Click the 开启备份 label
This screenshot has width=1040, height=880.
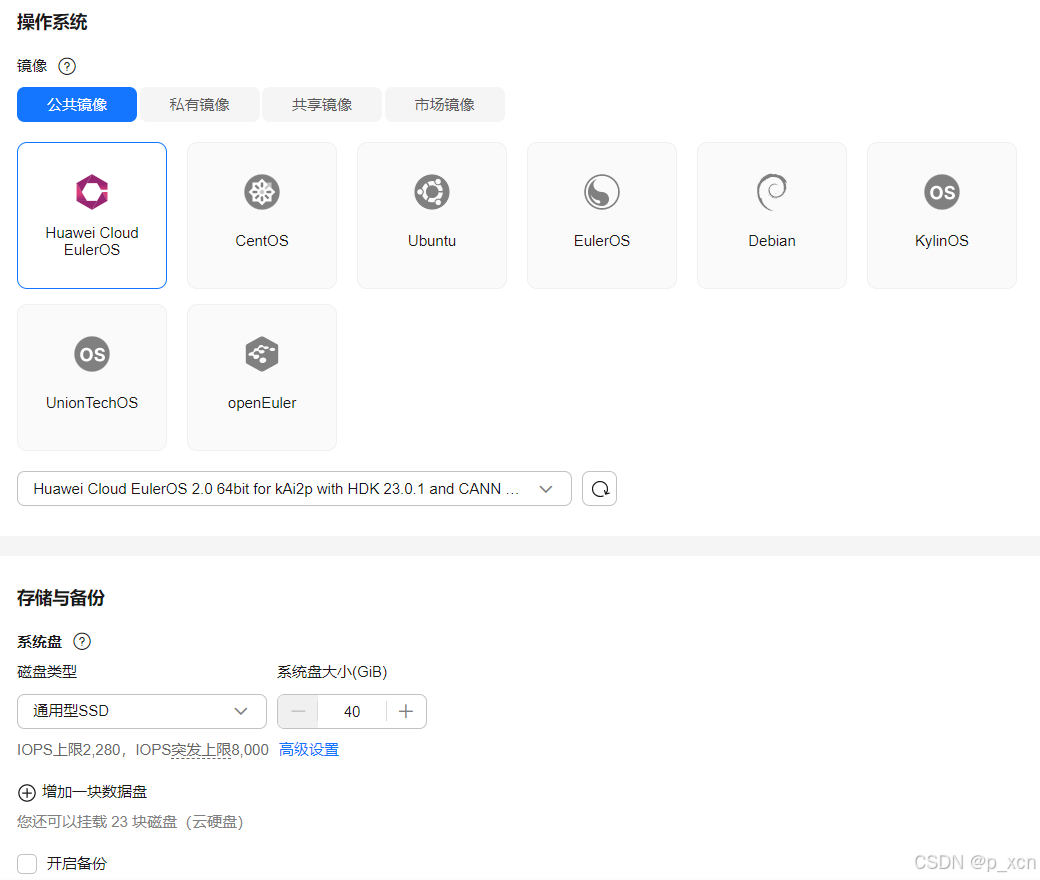77,863
